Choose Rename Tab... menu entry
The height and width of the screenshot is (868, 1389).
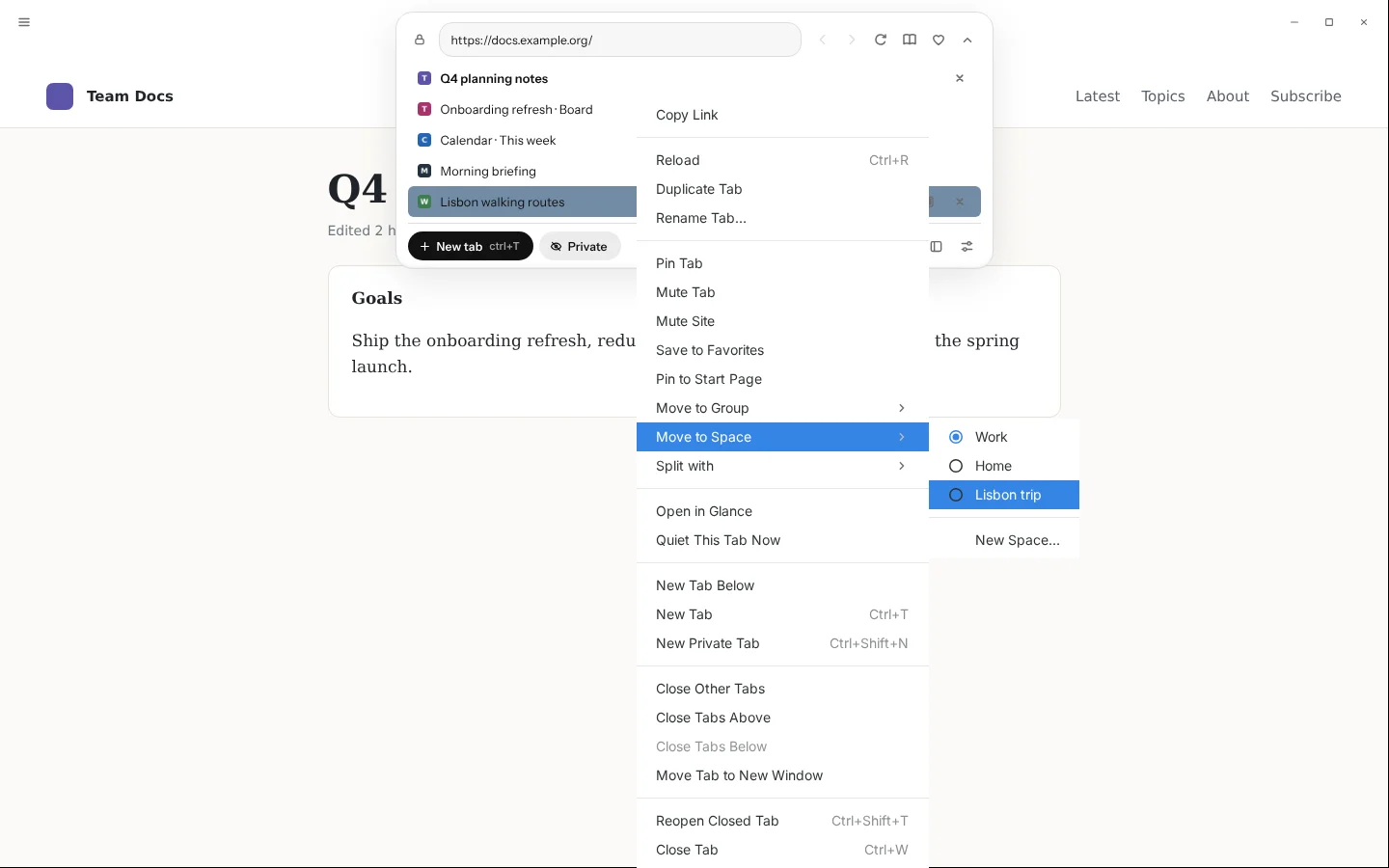click(782, 218)
